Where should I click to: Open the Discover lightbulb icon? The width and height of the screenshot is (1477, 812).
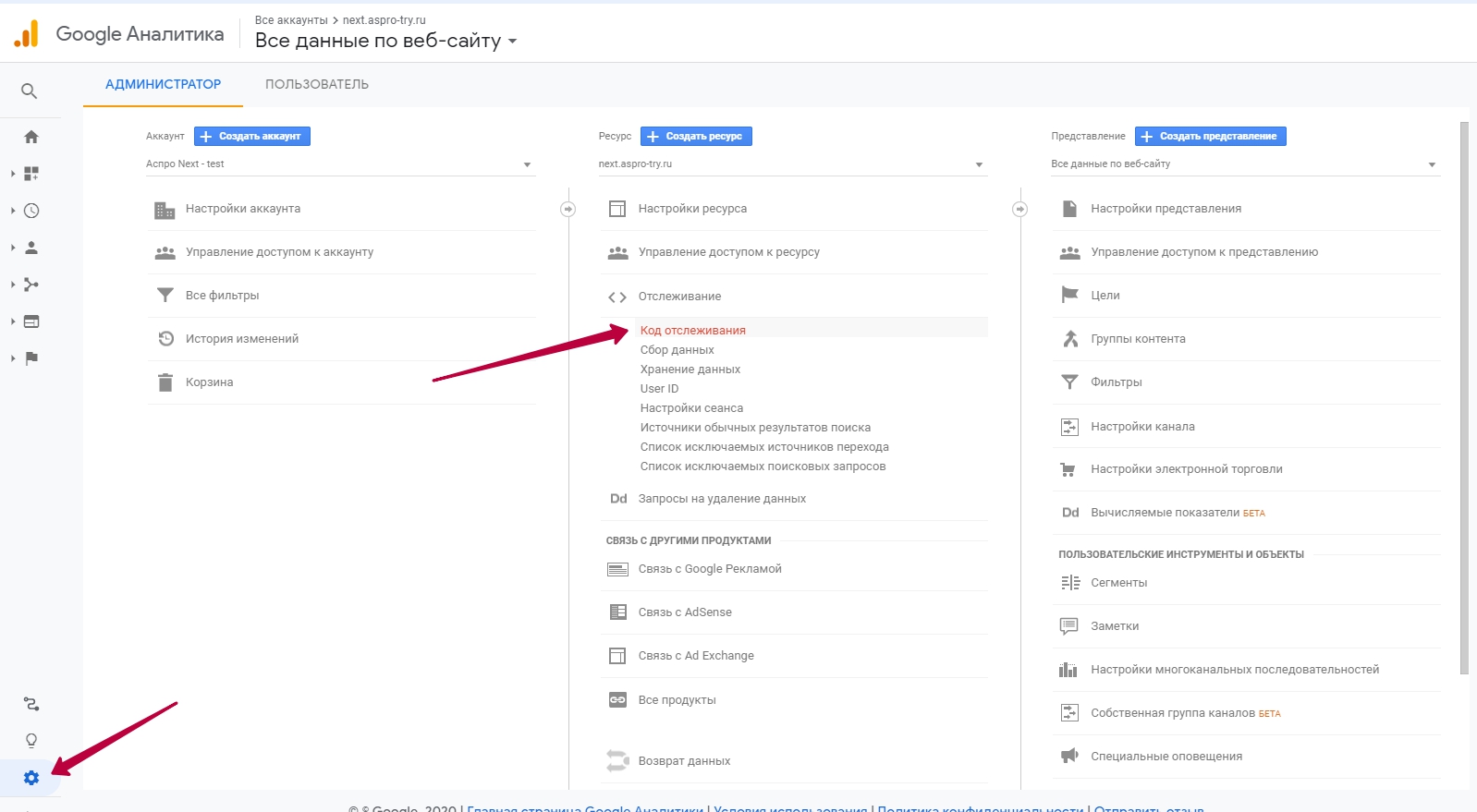[31, 741]
